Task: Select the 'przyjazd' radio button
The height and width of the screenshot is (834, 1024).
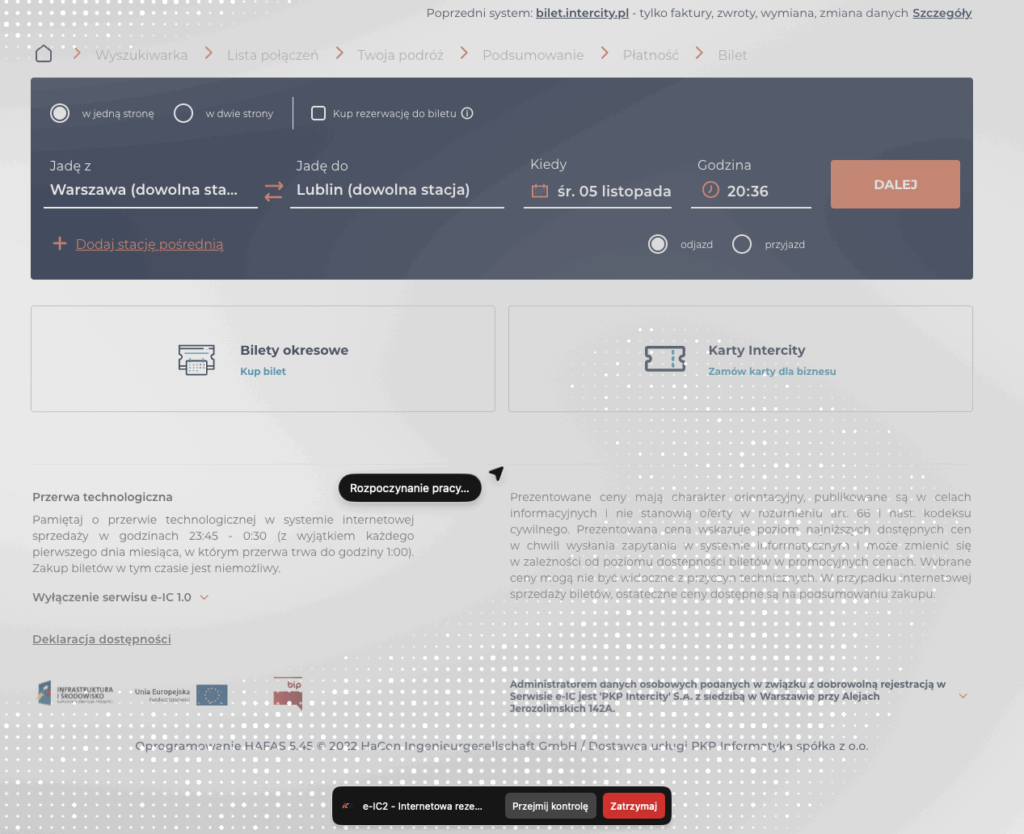Action: [x=742, y=244]
